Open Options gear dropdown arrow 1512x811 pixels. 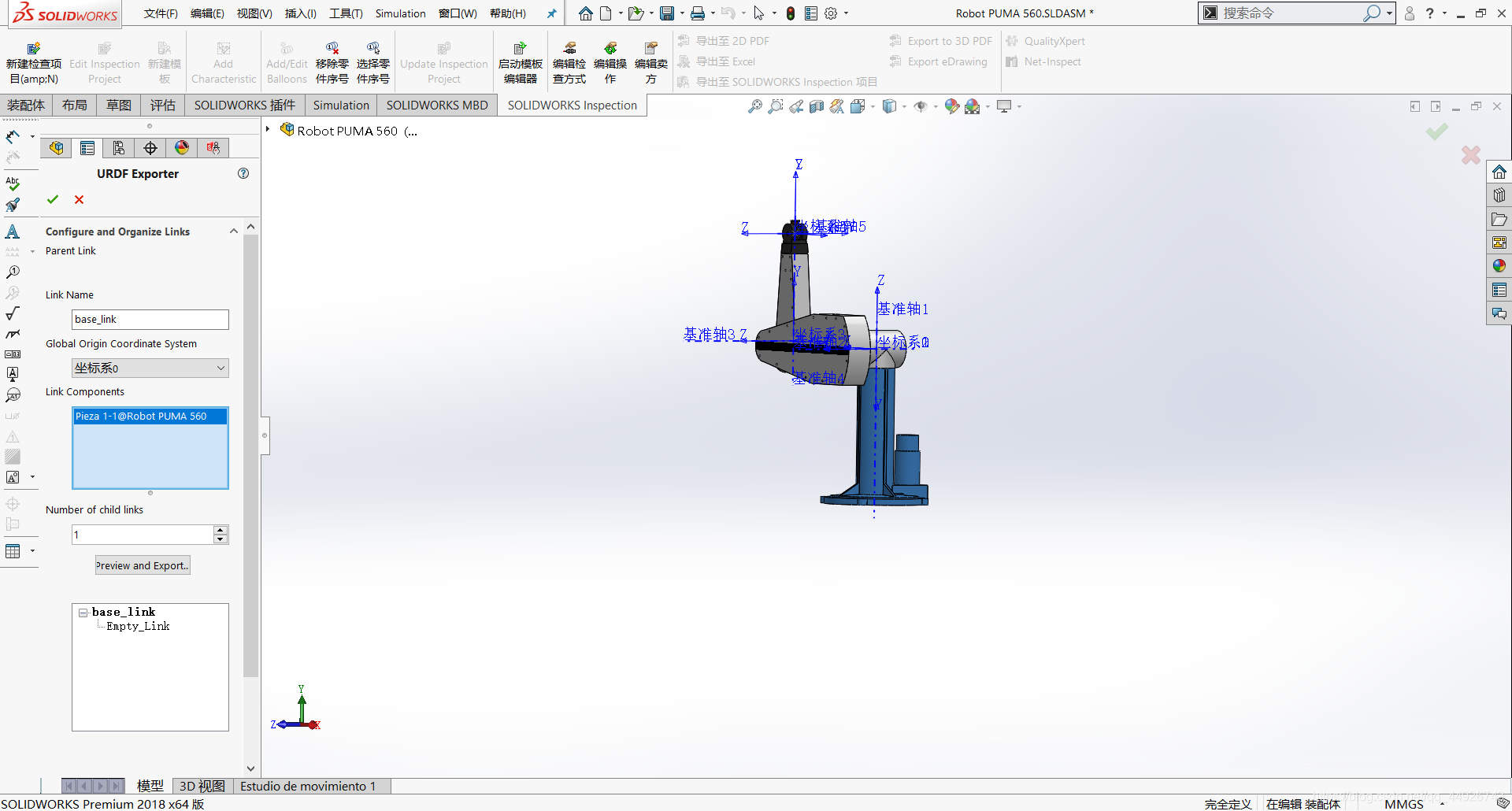[847, 13]
